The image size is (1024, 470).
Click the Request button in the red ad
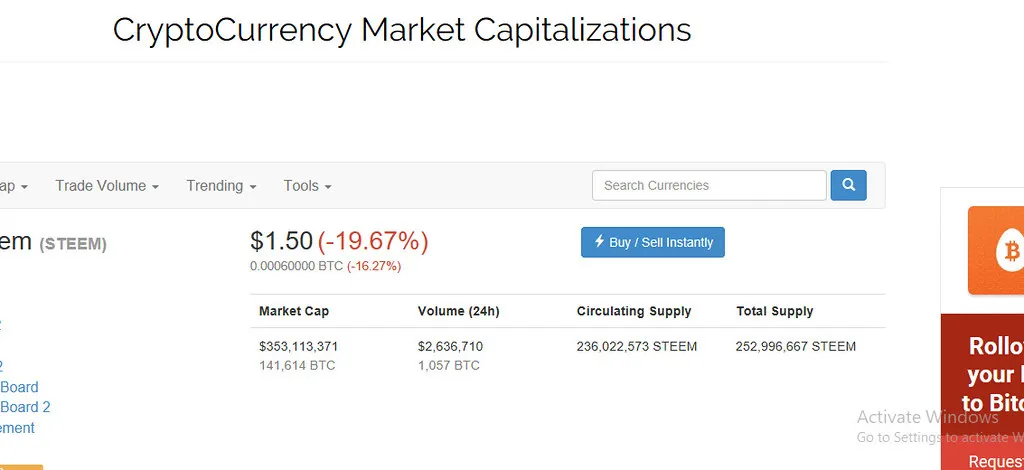[996, 462]
